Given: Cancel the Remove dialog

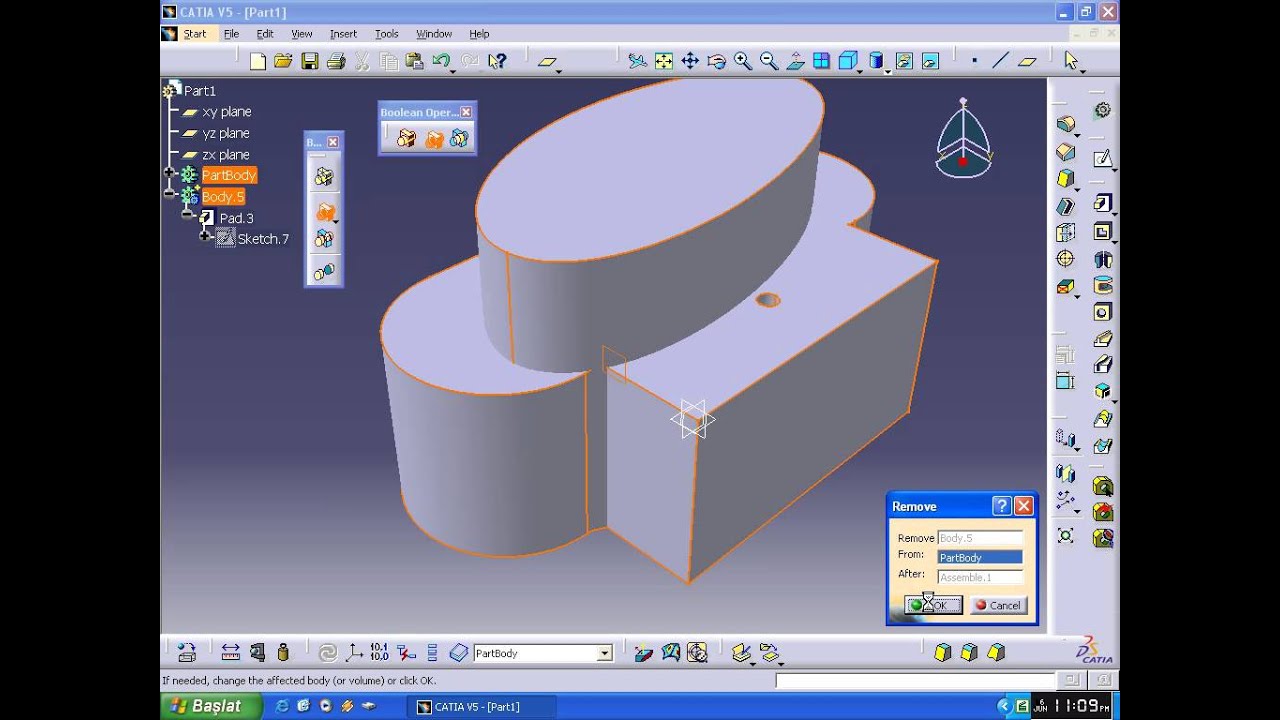Looking at the screenshot, I should pyautogui.click(x=998, y=605).
